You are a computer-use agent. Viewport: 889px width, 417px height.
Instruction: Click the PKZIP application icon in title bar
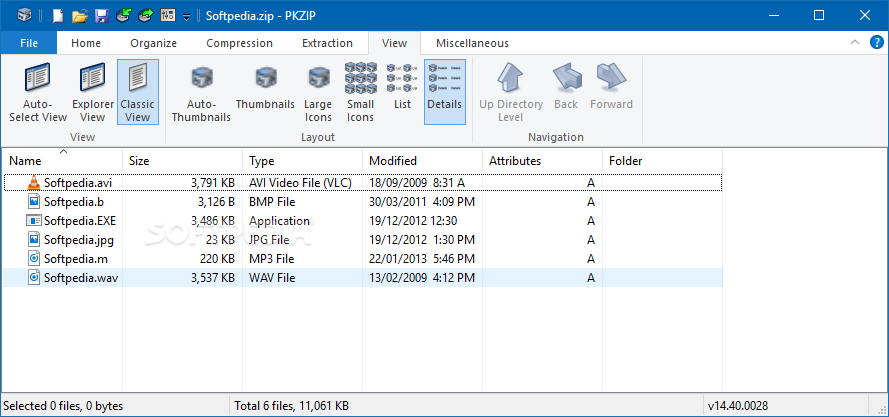click(24, 15)
